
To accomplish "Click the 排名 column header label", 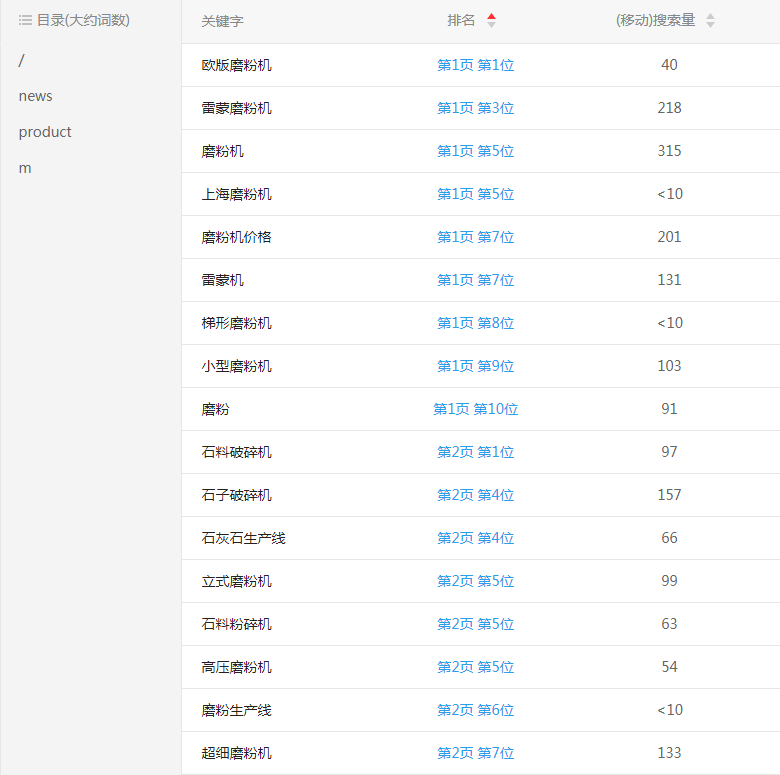I will [461, 21].
